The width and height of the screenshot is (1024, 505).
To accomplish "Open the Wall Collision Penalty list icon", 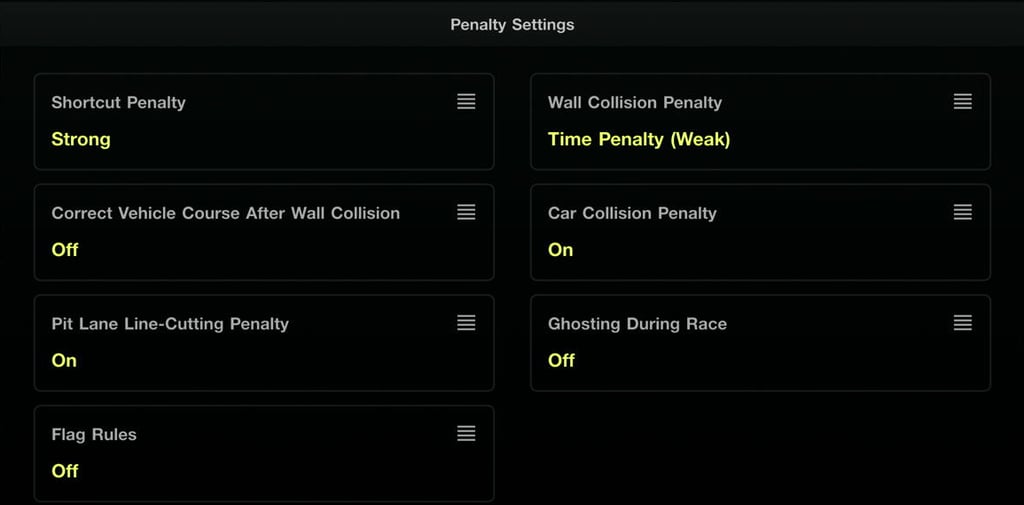I will click(x=962, y=102).
